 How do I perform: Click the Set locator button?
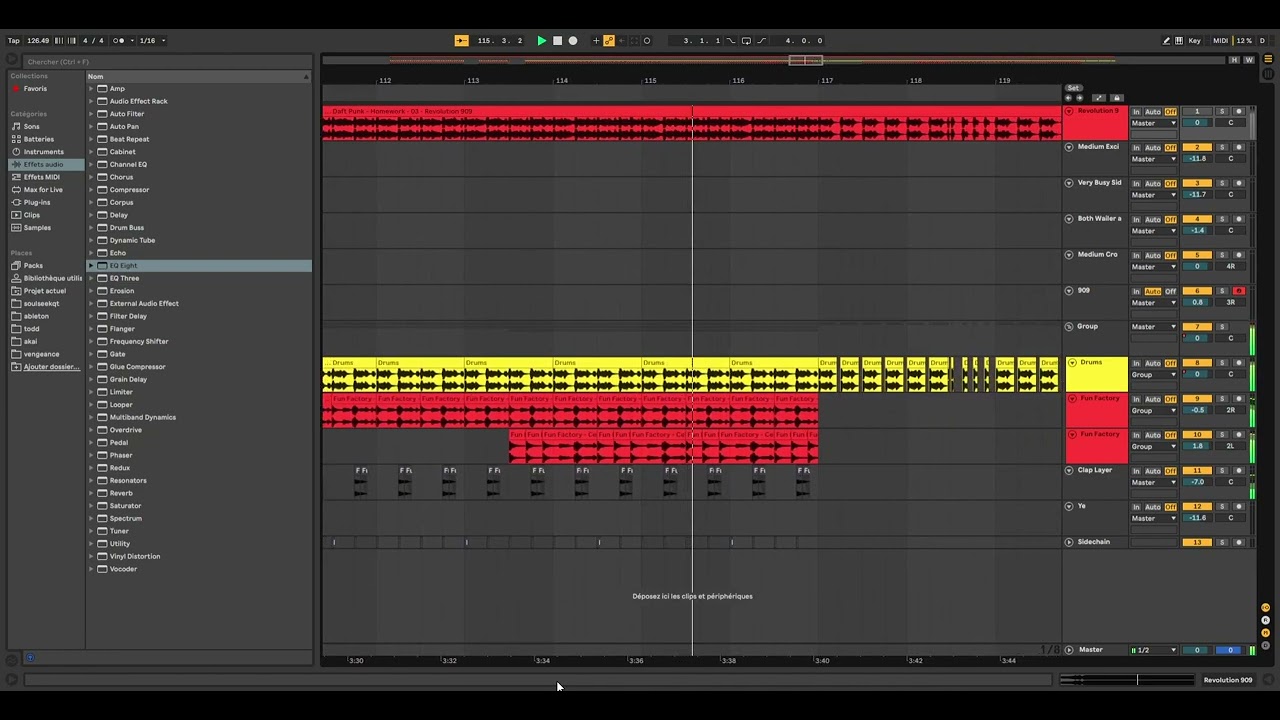coord(1073,88)
